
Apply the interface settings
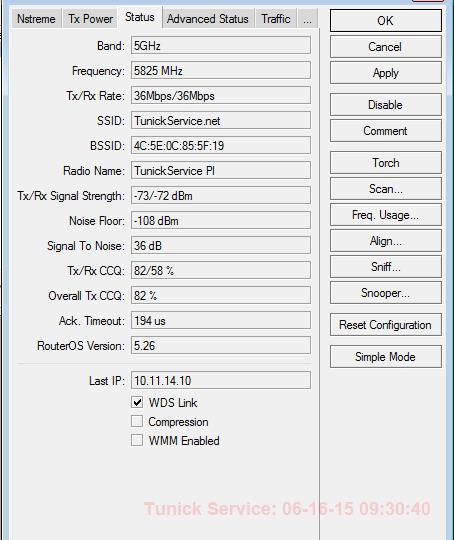(x=385, y=73)
